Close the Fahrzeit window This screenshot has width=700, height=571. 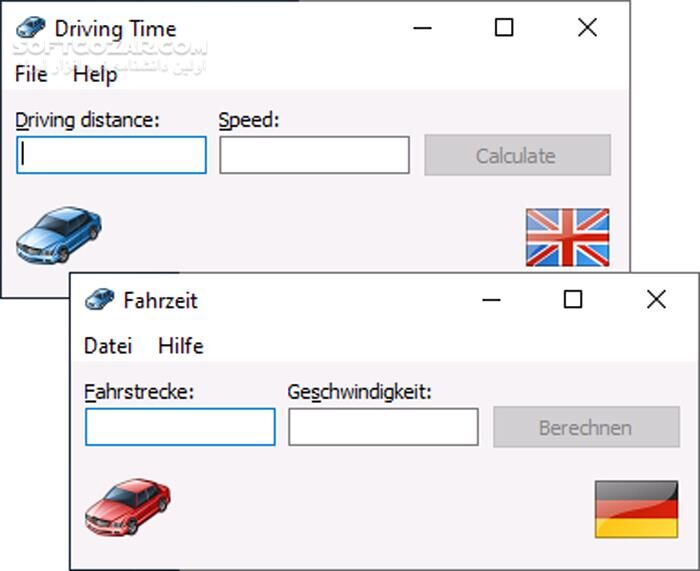pos(656,299)
